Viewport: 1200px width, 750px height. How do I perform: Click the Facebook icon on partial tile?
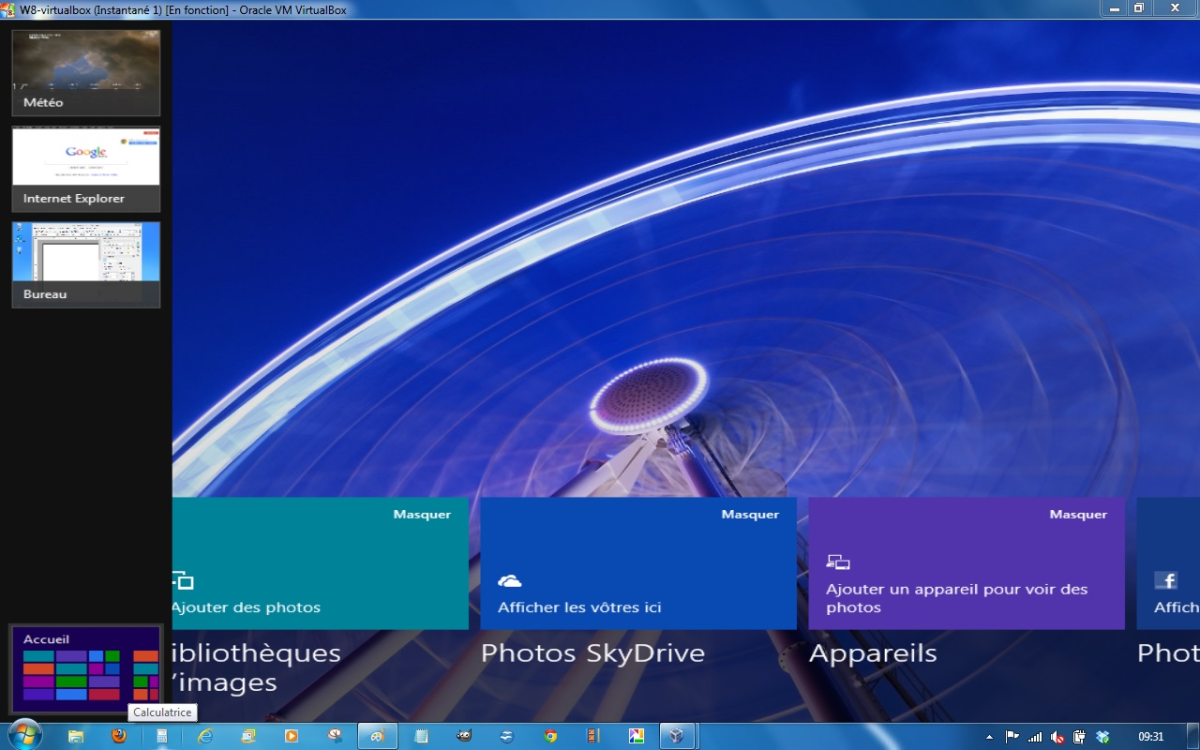click(1166, 581)
